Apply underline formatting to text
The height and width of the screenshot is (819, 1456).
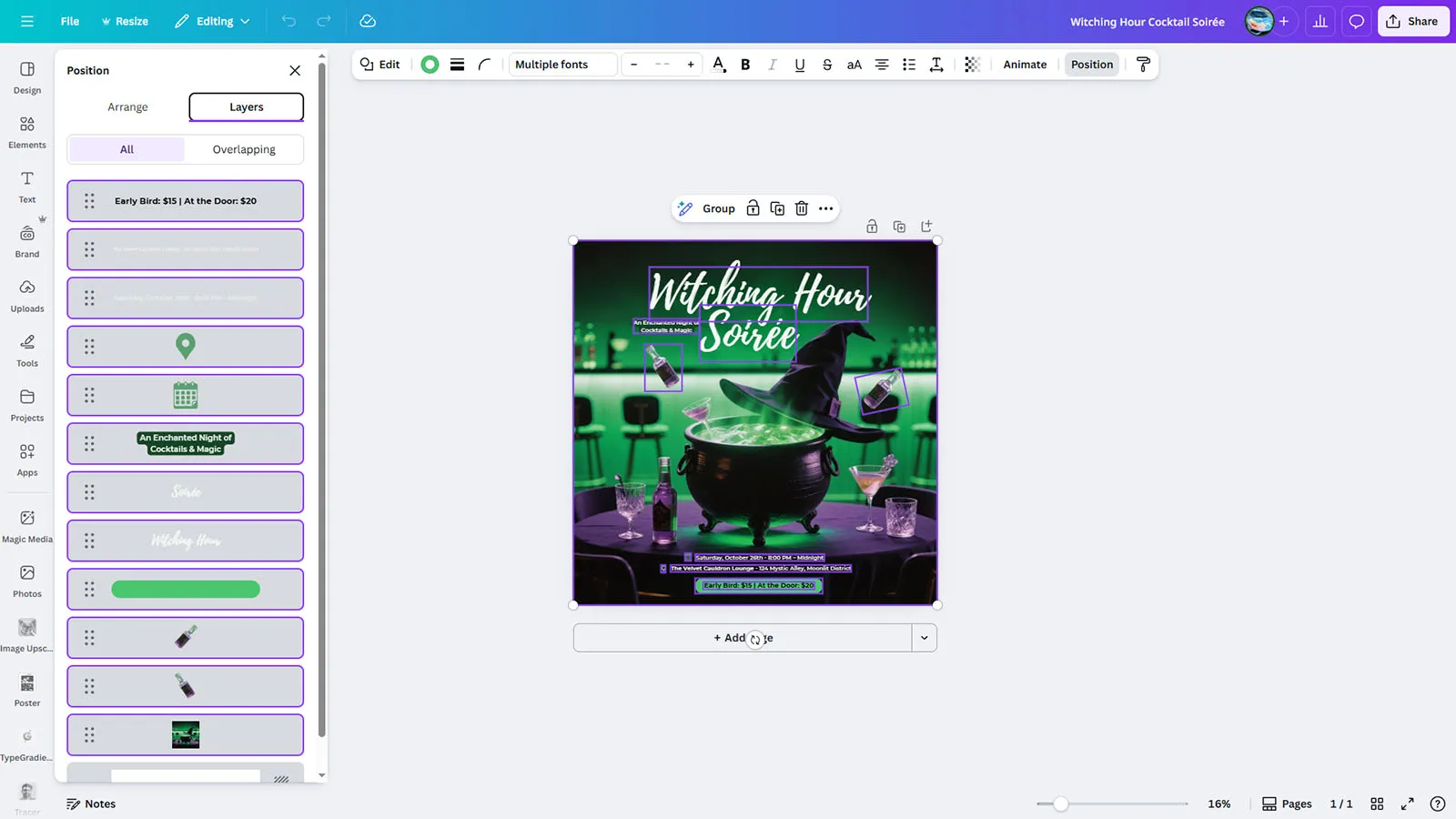799,65
